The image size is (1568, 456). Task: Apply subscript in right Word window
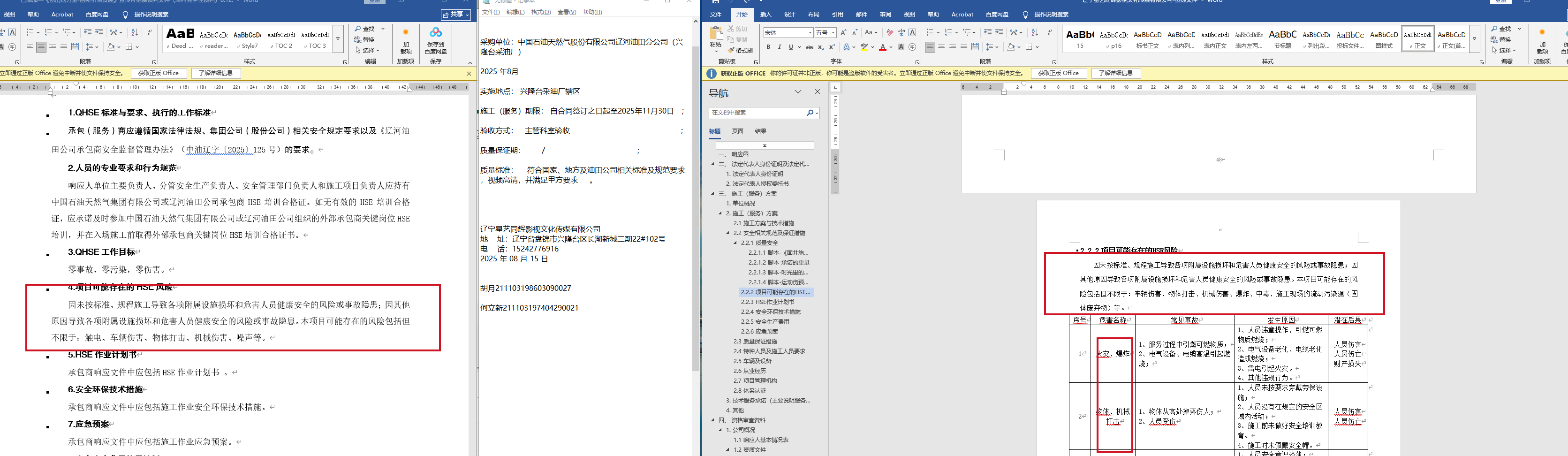820,47
